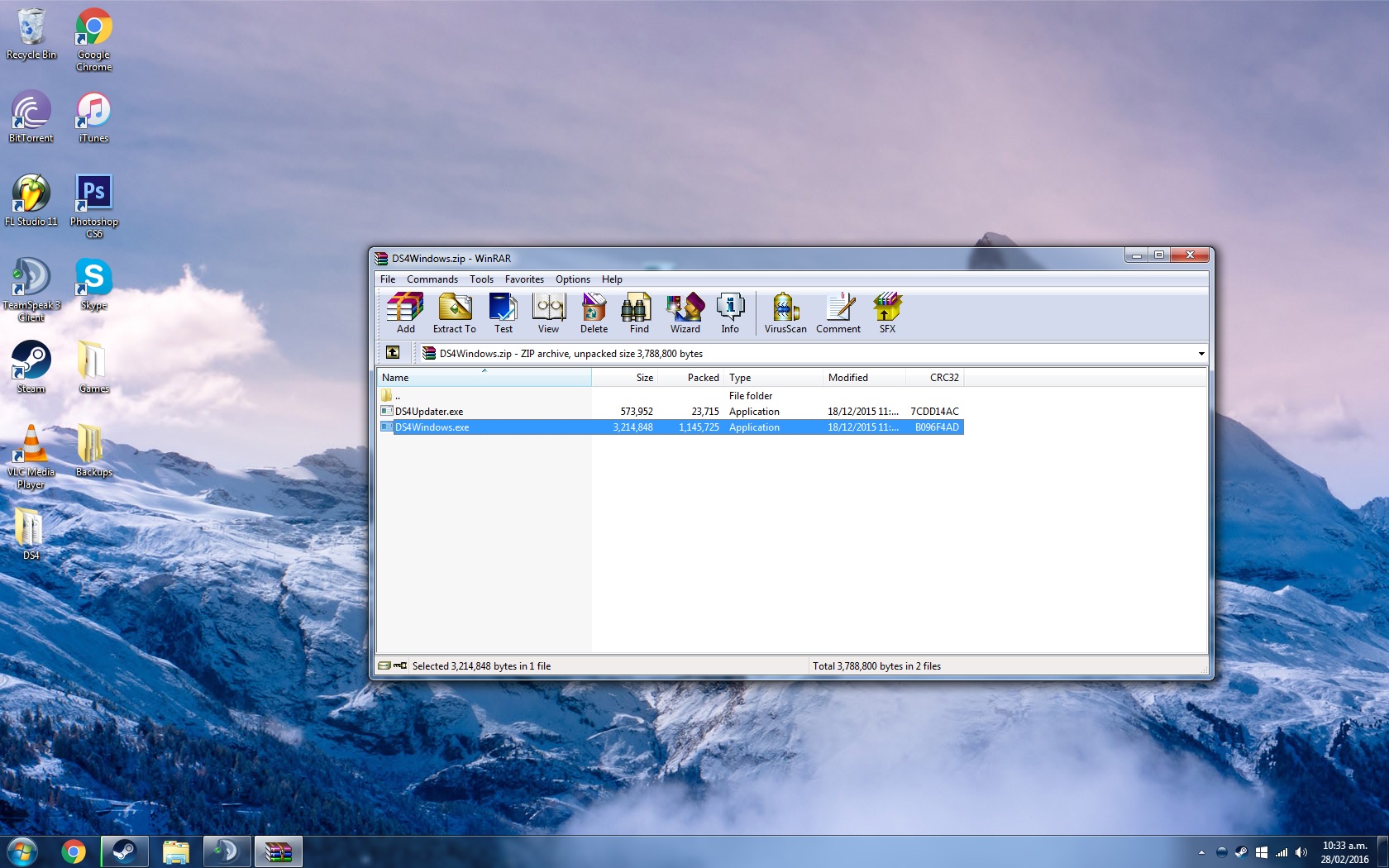This screenshot has height=868, width=1389.
Task: Open the Tools menu
Action: (x=481, y=279)
